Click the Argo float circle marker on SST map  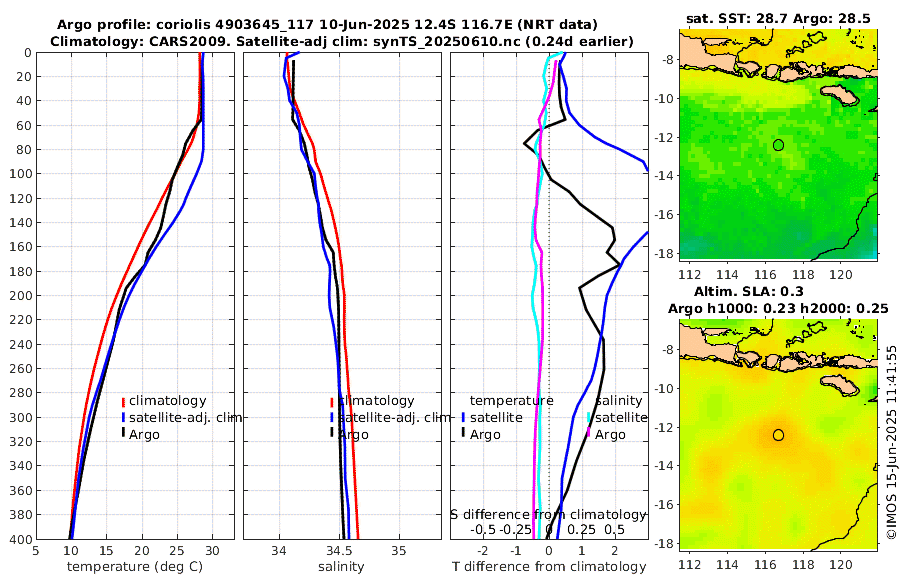(x=778, y=145)
